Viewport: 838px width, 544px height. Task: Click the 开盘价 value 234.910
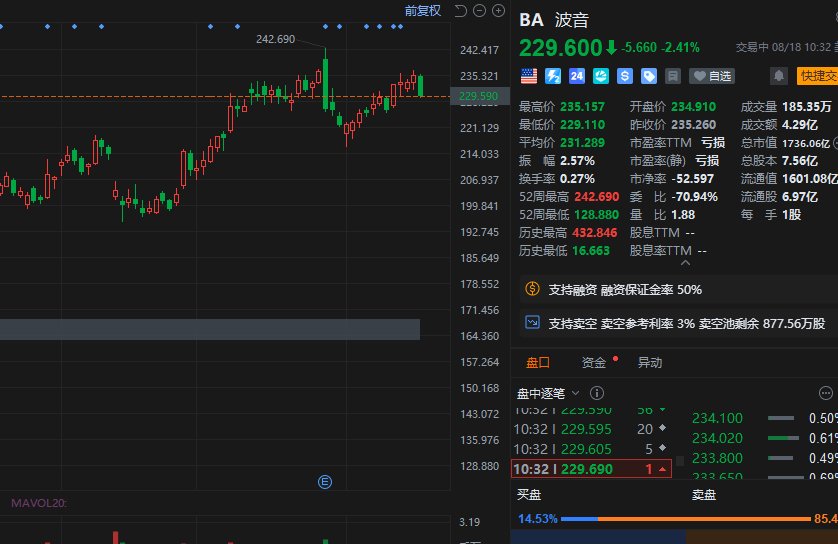pyautogui.click(x=694, y=106)
